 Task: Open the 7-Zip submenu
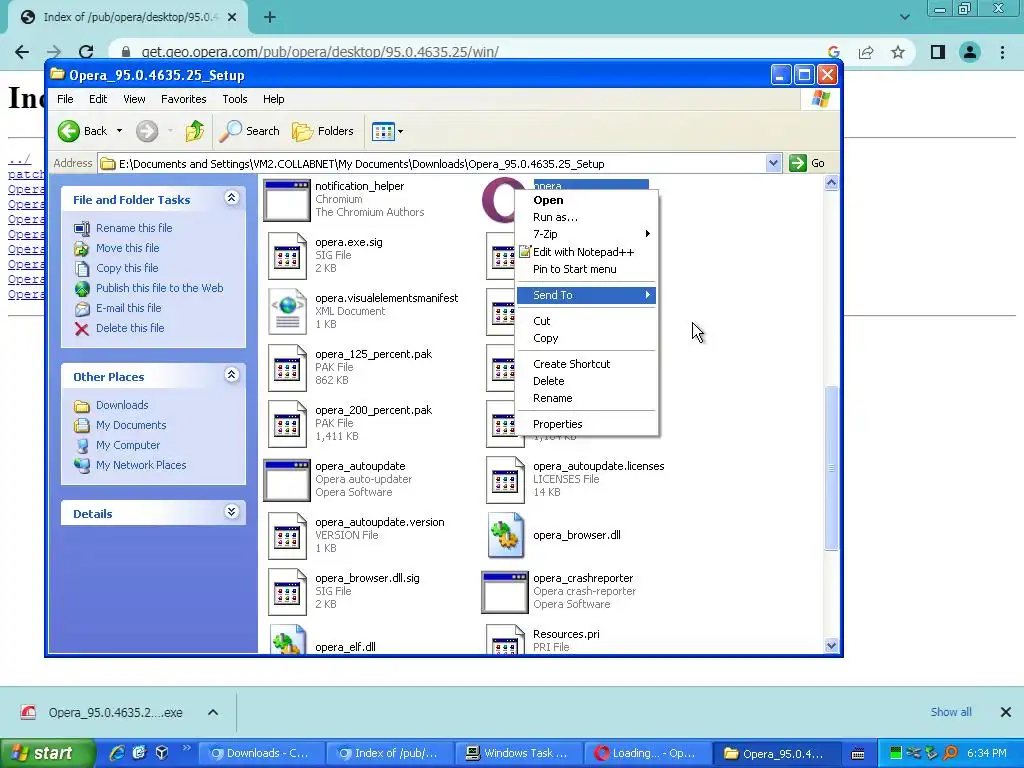(x=586, y=234)
